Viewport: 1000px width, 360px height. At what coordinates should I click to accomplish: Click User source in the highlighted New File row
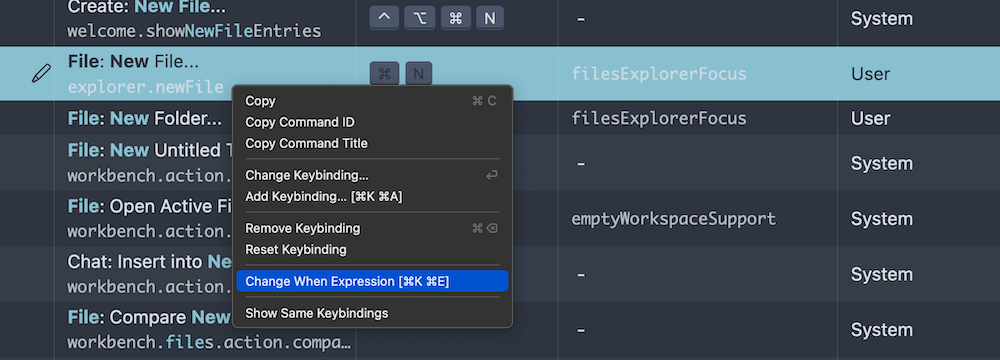coord(871,73)
